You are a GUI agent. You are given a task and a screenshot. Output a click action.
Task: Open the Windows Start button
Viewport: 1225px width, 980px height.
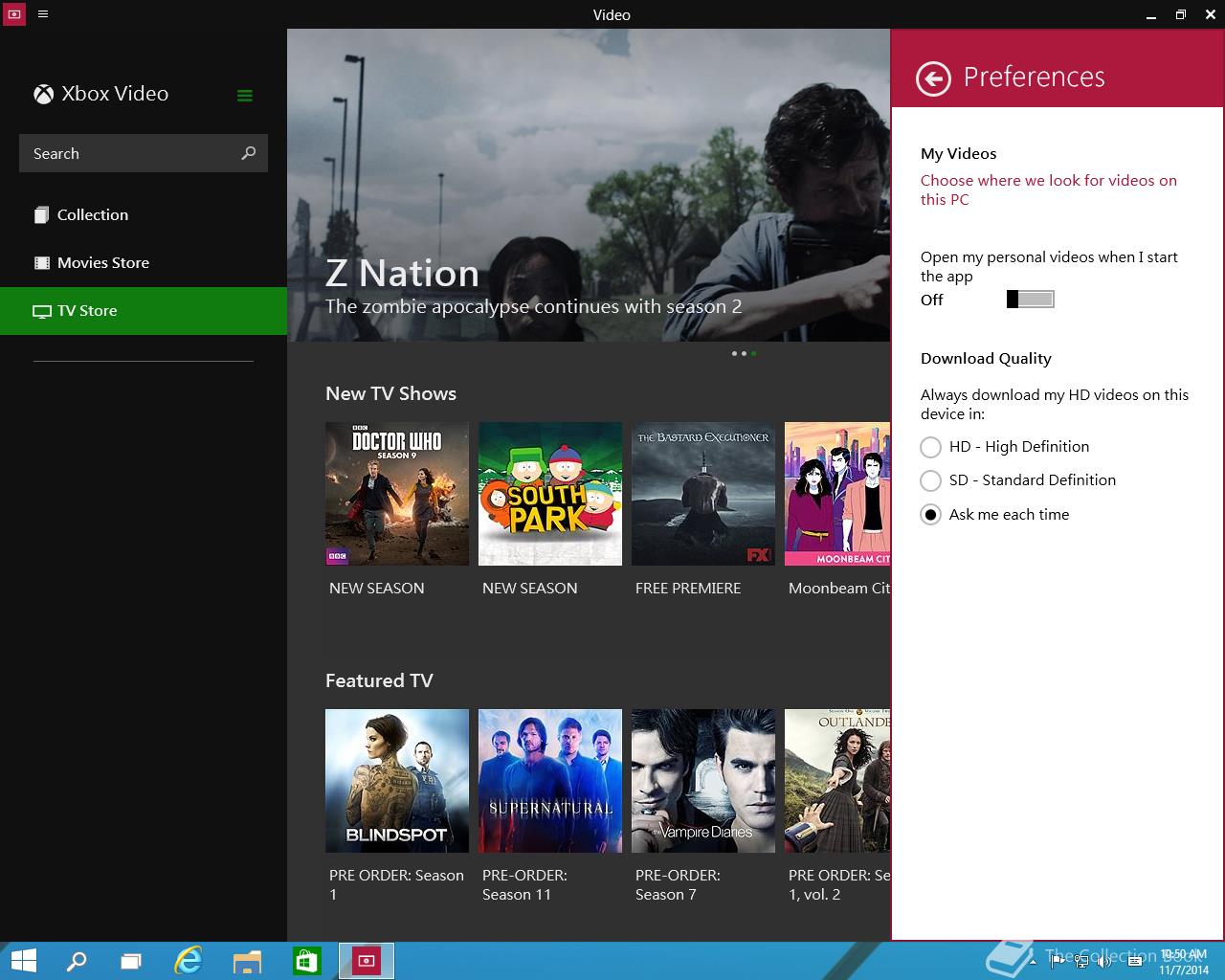[x=24, y=961]
